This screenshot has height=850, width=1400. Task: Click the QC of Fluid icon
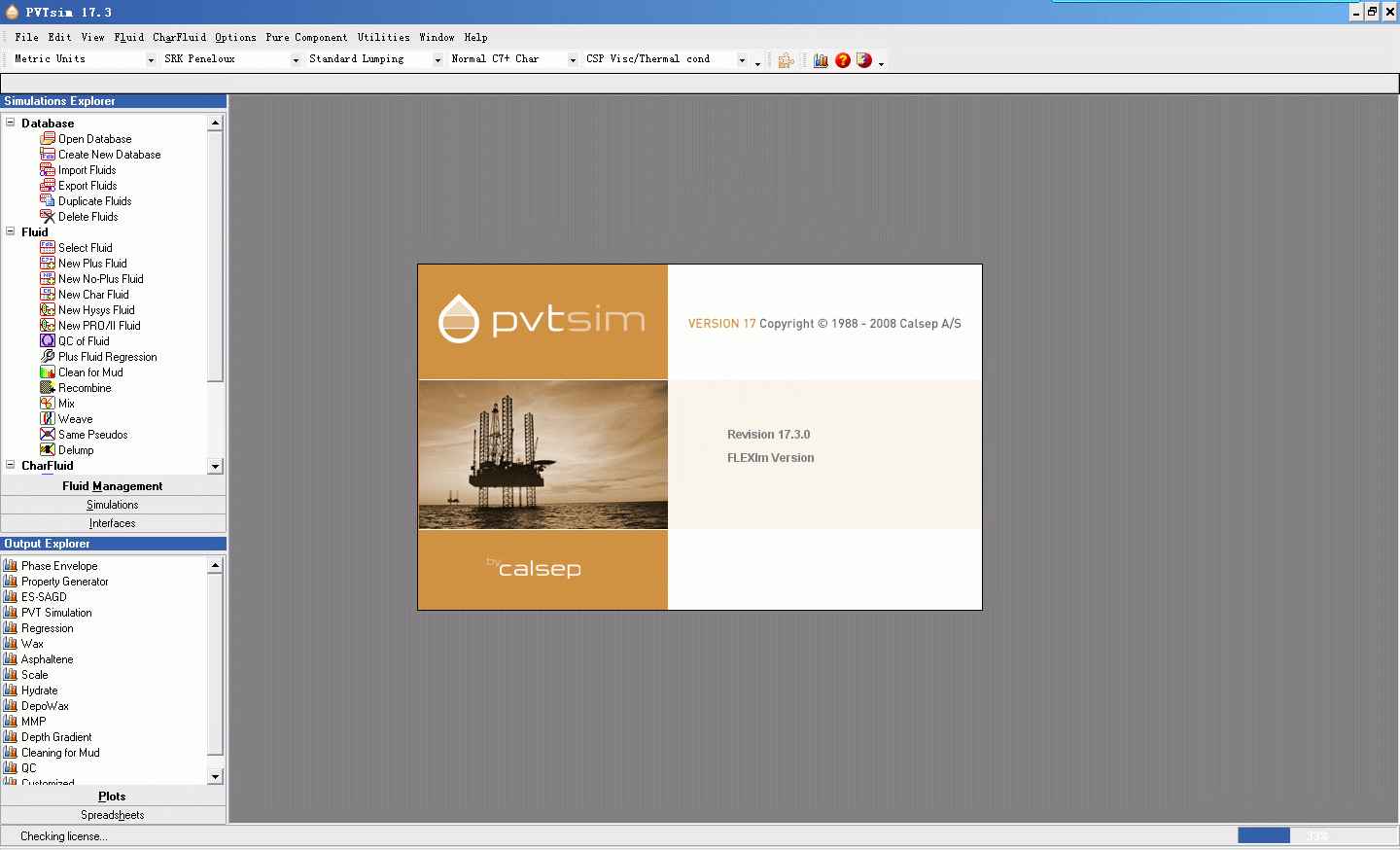tap(48, 341)
